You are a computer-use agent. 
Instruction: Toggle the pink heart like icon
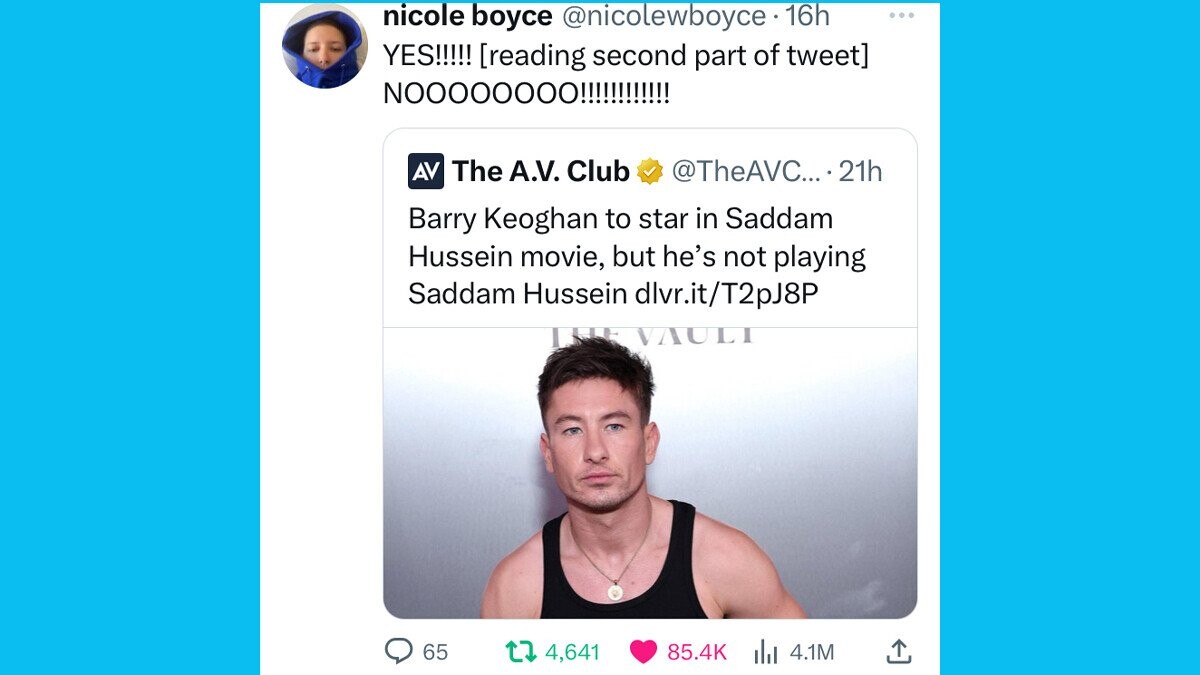pyautogui.click(x=643, y=652)
